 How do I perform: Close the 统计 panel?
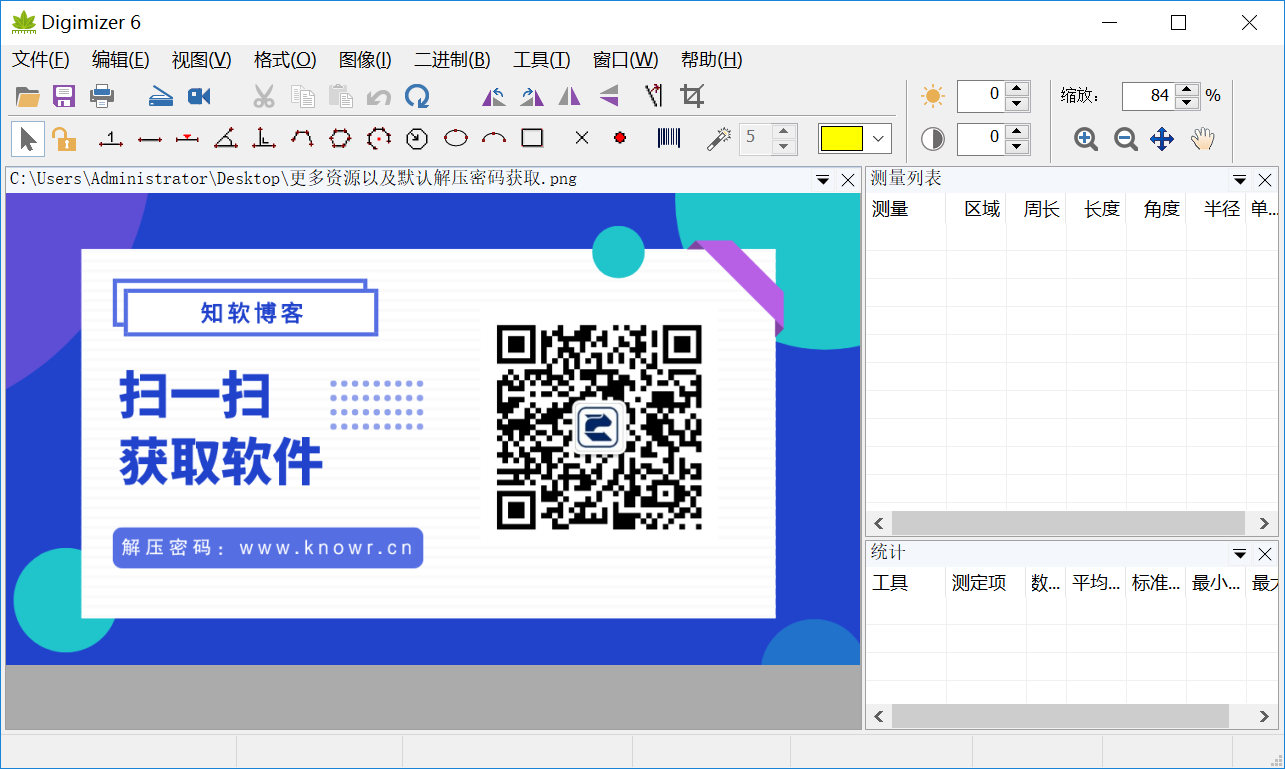[1265, 554]
